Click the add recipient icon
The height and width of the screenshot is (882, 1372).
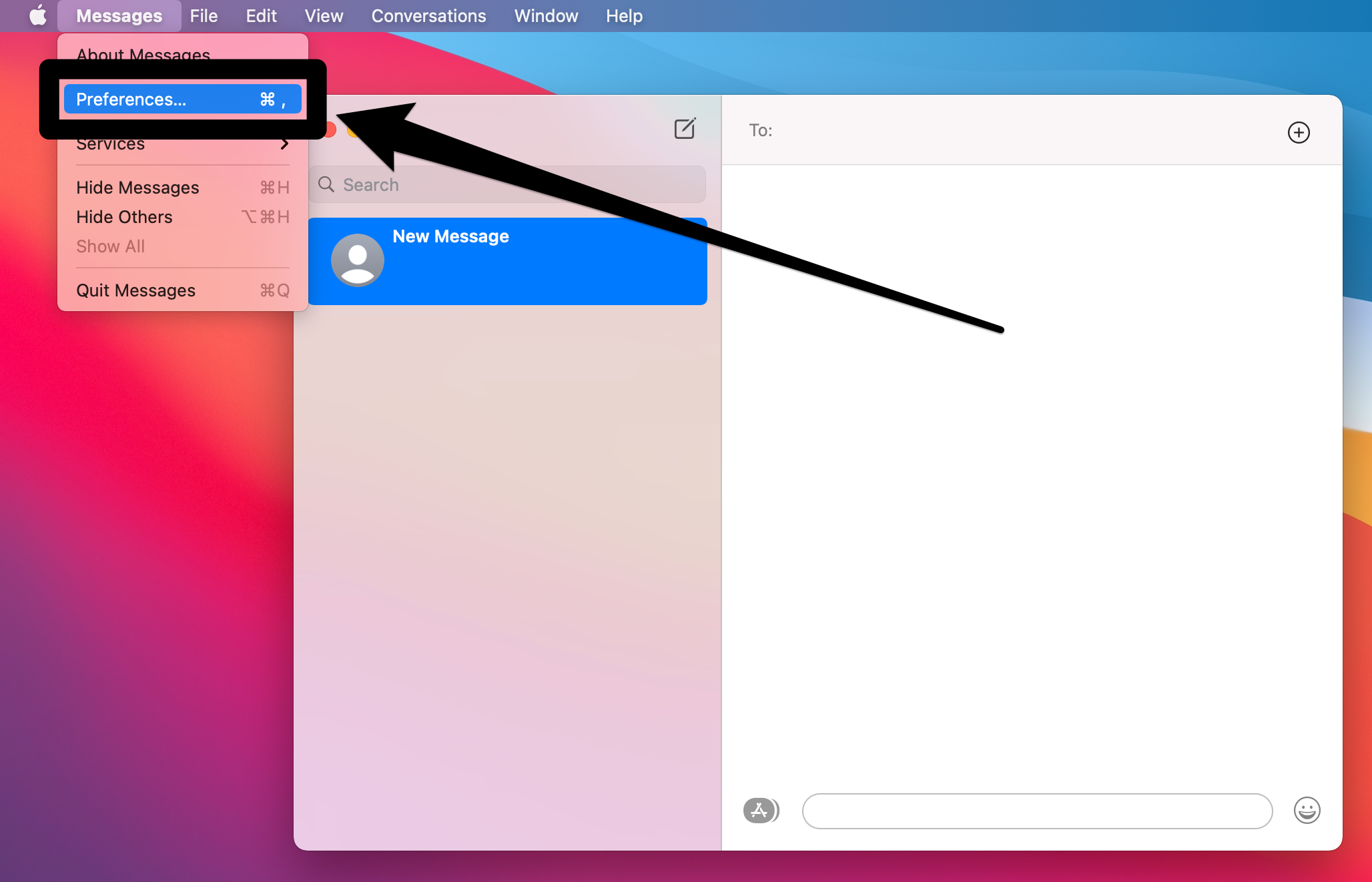tap(1298, 131)
